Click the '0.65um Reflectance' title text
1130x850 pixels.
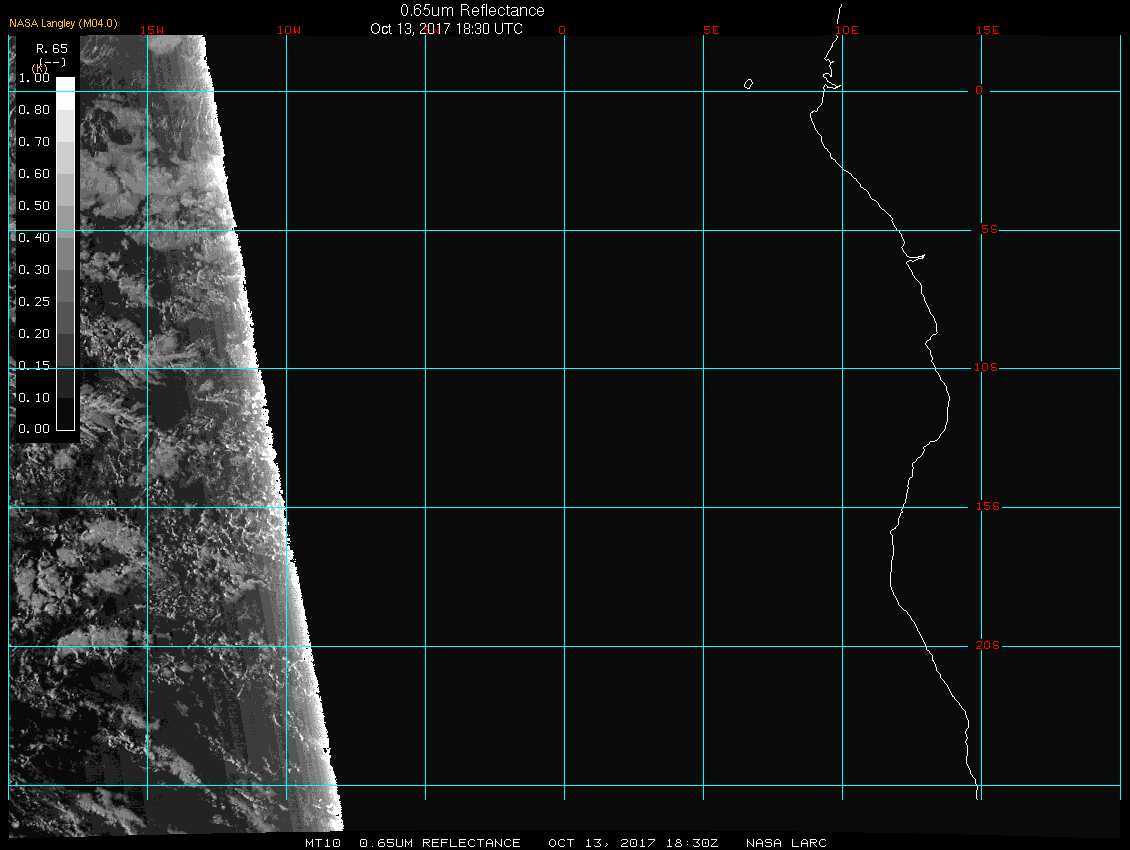pos(472,11)
